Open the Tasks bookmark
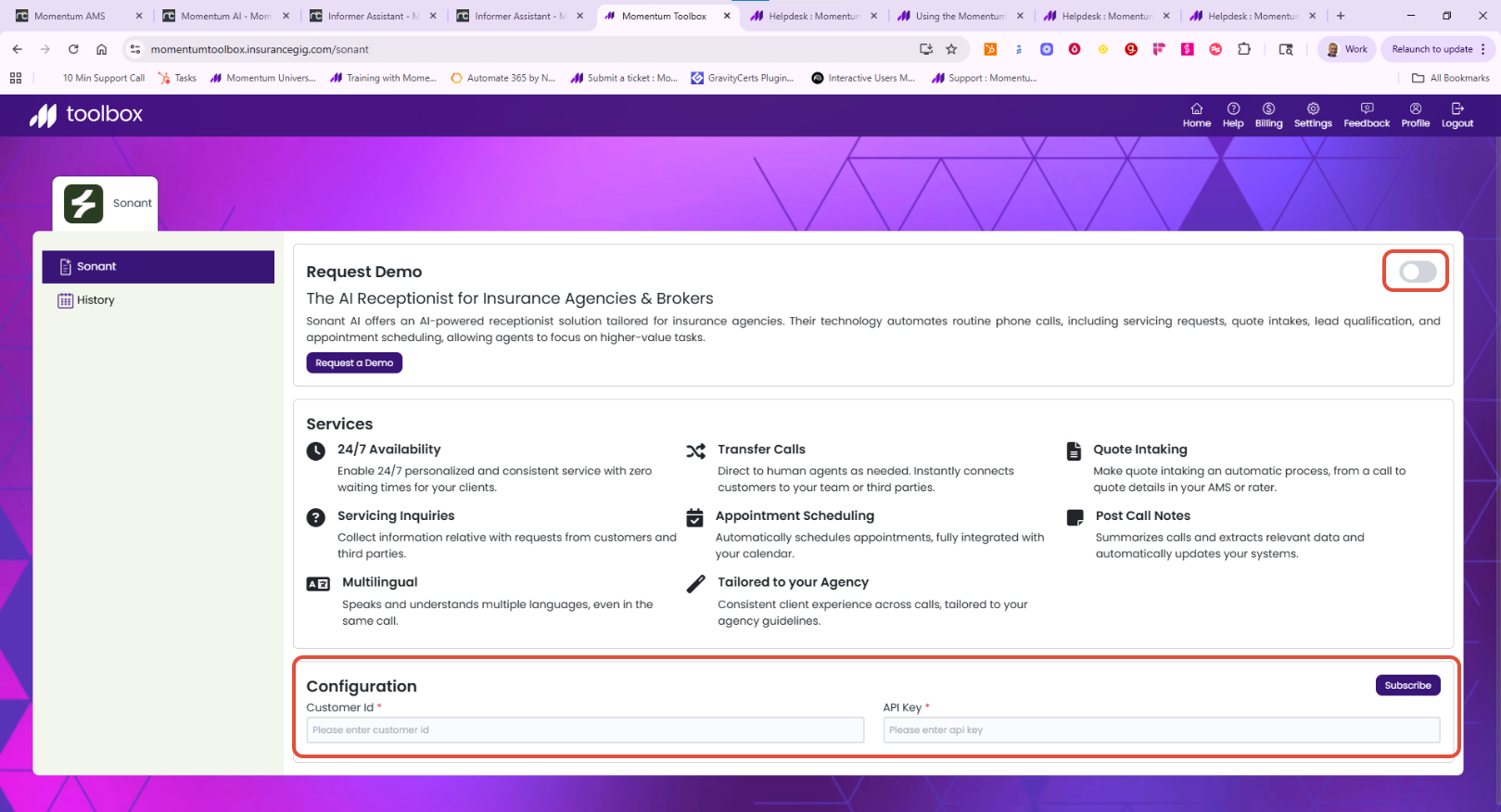The width and height of the screenshot is (1501, 812). point(178,78)
